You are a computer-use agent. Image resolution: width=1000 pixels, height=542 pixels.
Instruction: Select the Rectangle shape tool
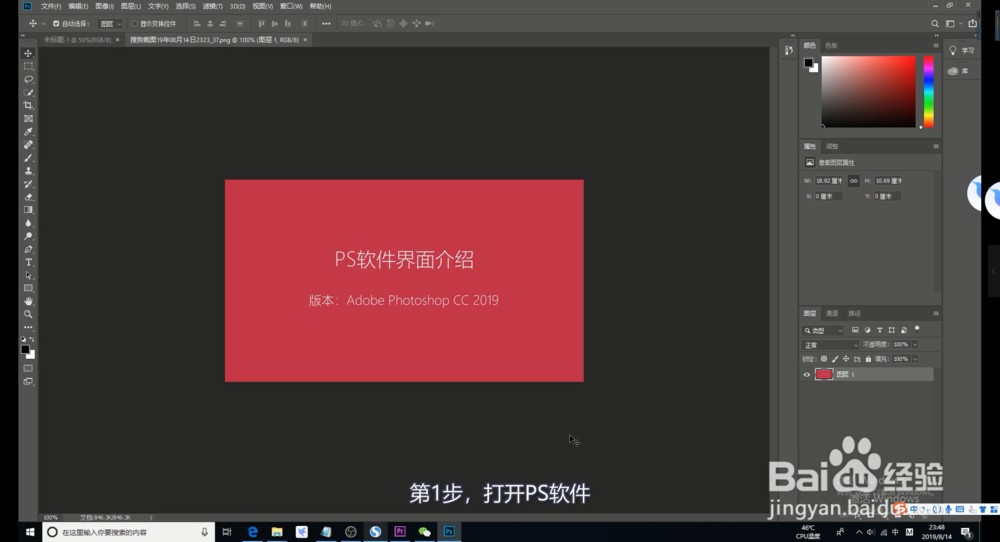tap(28, 288)
